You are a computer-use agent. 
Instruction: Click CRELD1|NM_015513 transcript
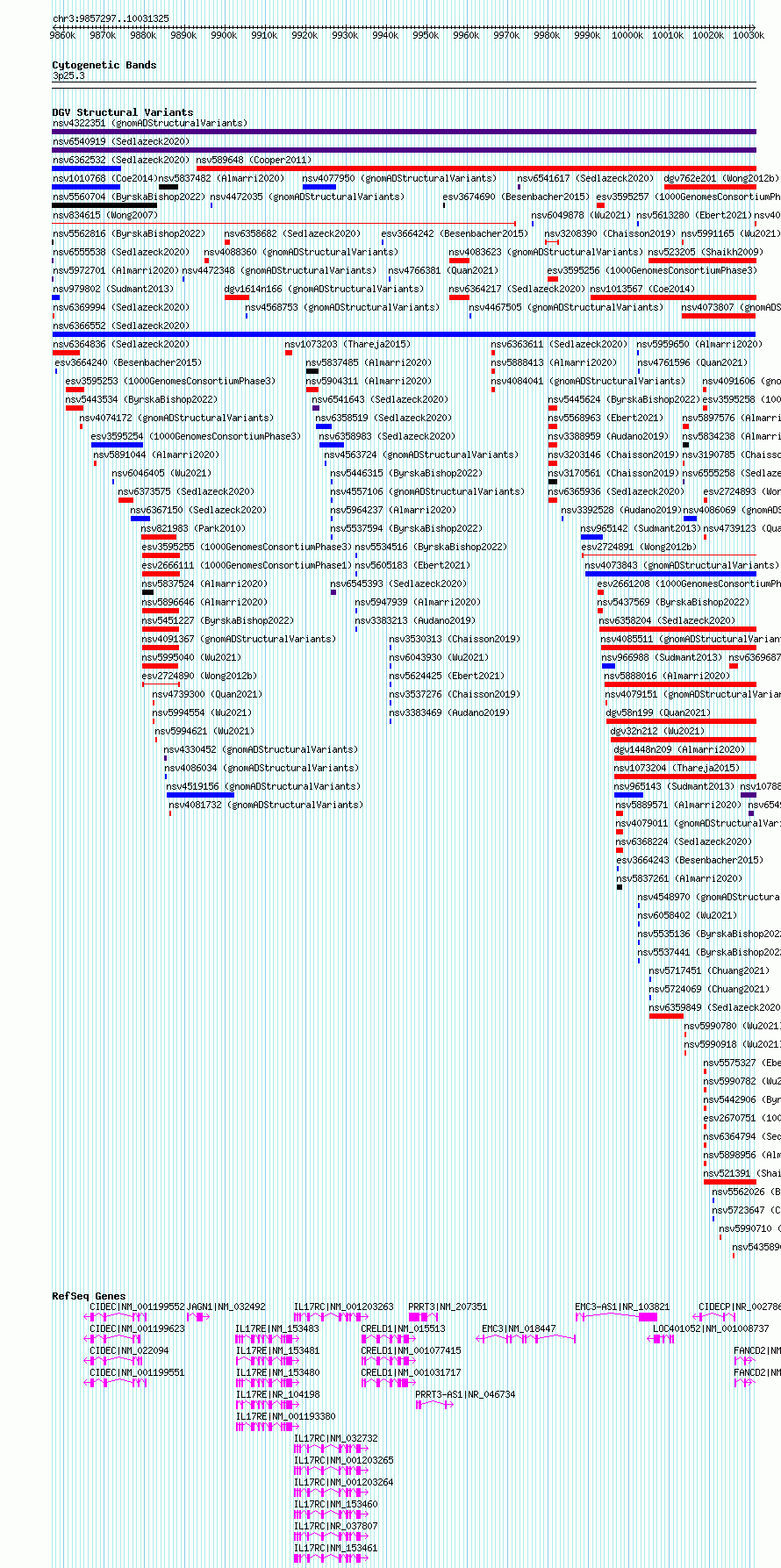tap(403, 1329)
